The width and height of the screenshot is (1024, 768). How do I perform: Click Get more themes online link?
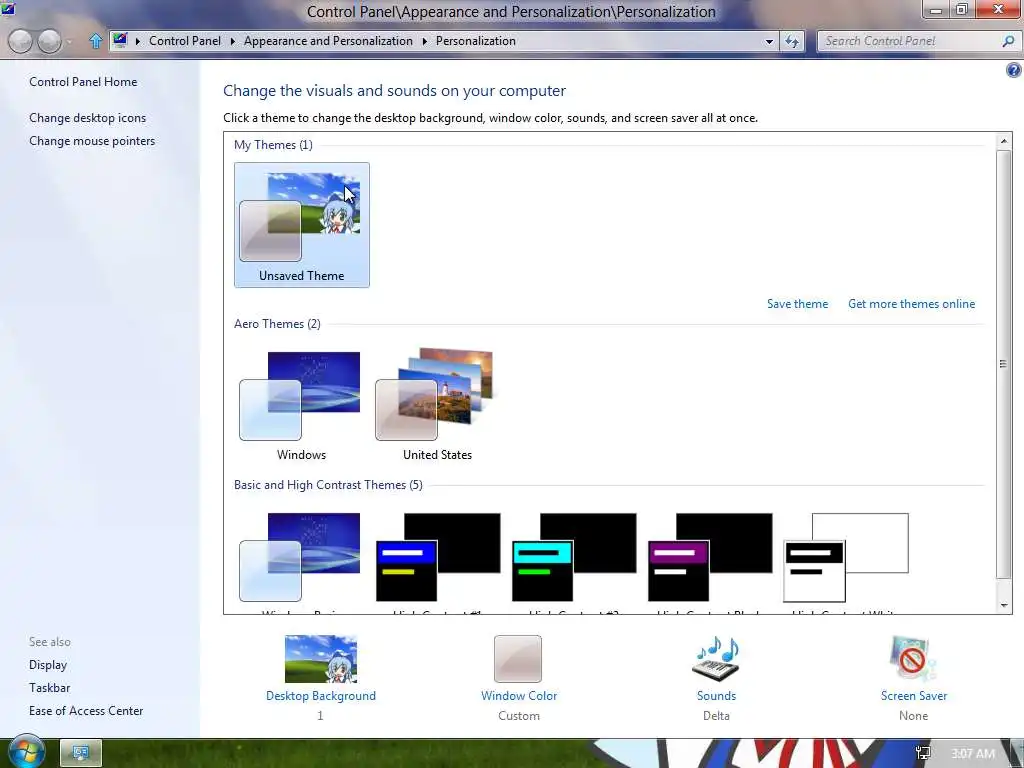click(x=911, y=304)
